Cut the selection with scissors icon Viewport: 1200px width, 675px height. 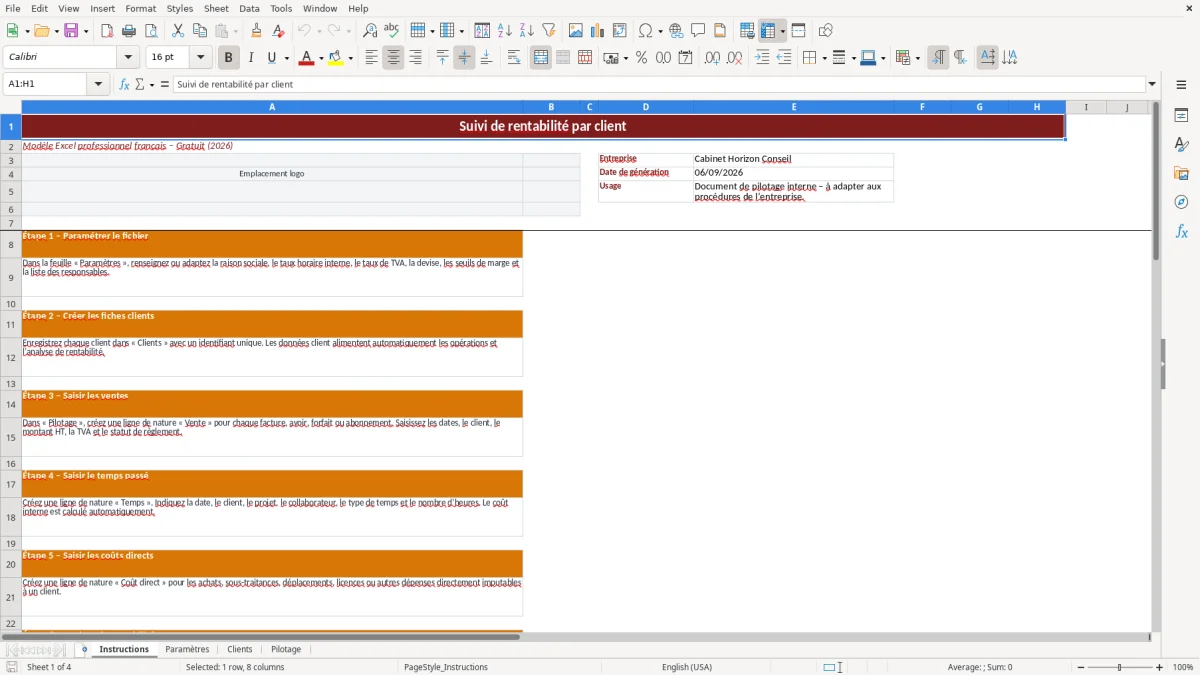pos(178,31)
